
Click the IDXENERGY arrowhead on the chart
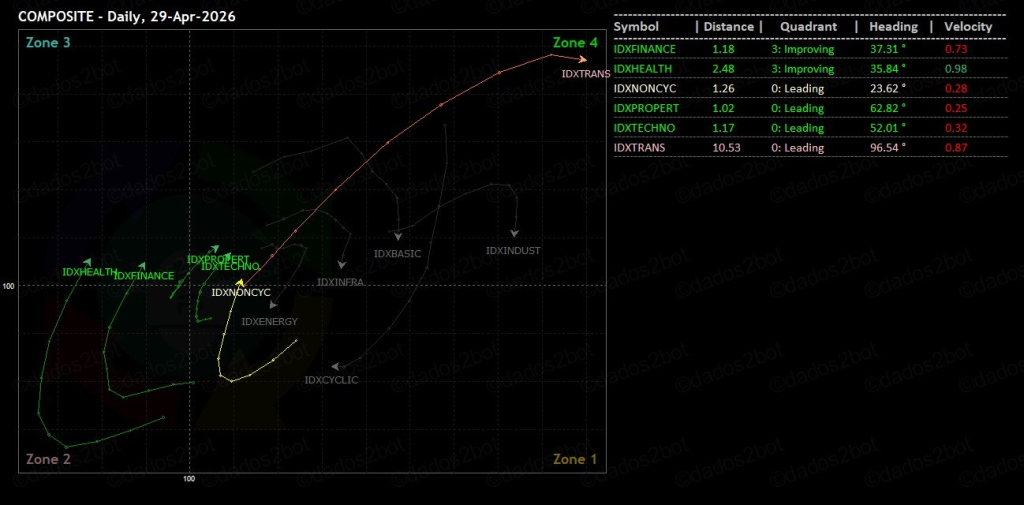coord(274,305)
